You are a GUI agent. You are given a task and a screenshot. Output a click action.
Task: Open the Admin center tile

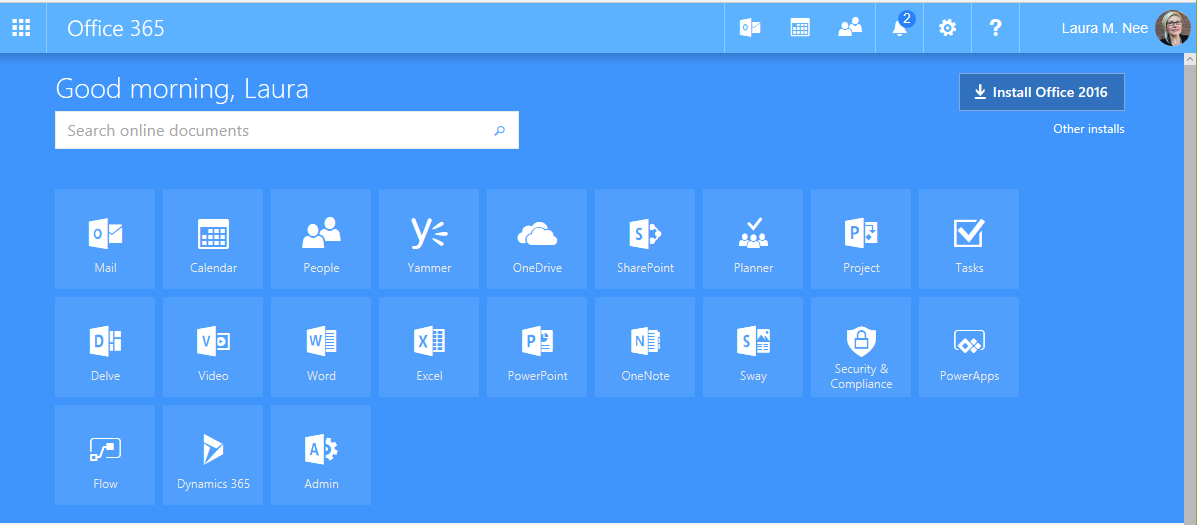(321, 455)
